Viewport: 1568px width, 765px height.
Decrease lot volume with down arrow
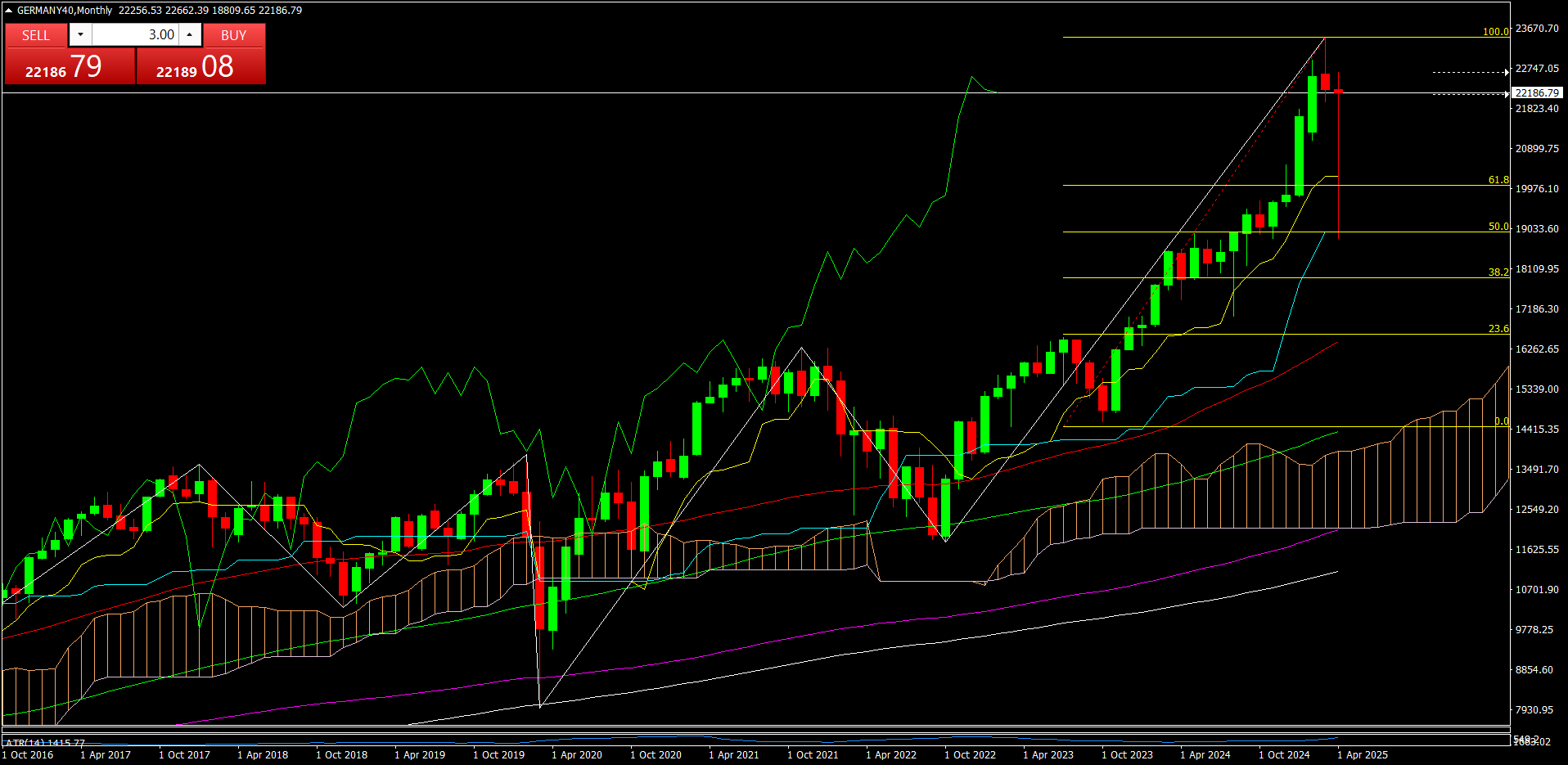[80, 34]
